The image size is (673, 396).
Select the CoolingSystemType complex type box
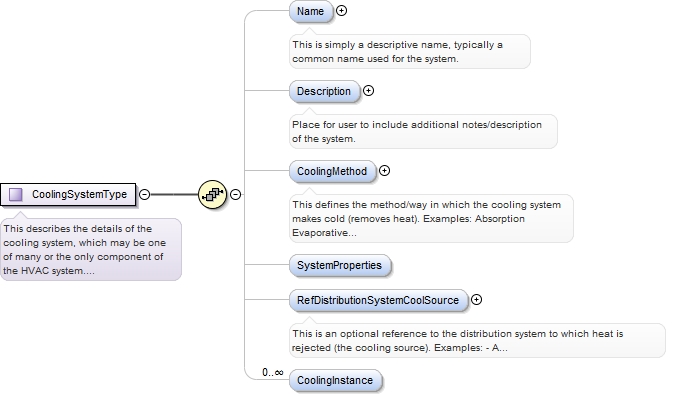[x=68, y=194]
